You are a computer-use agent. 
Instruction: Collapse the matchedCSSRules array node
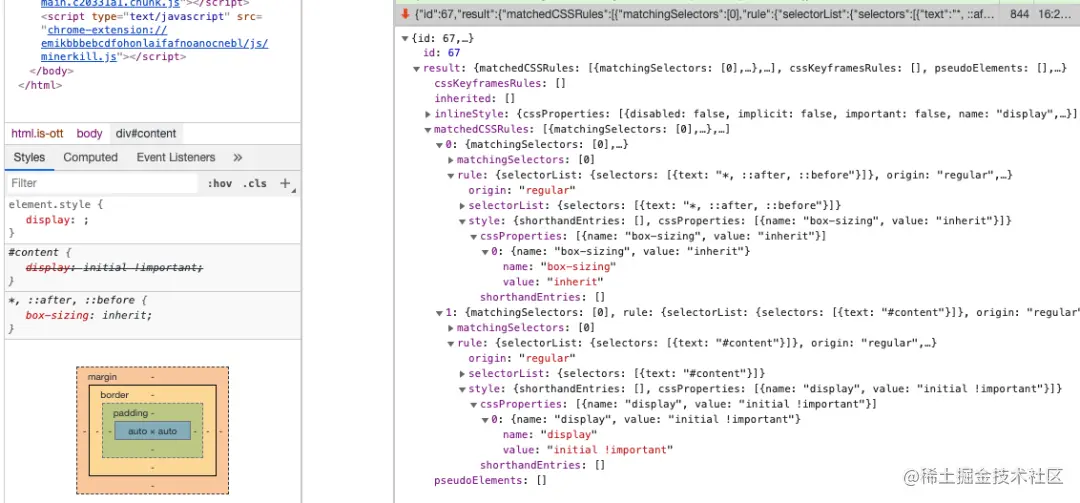click(428, 130)
